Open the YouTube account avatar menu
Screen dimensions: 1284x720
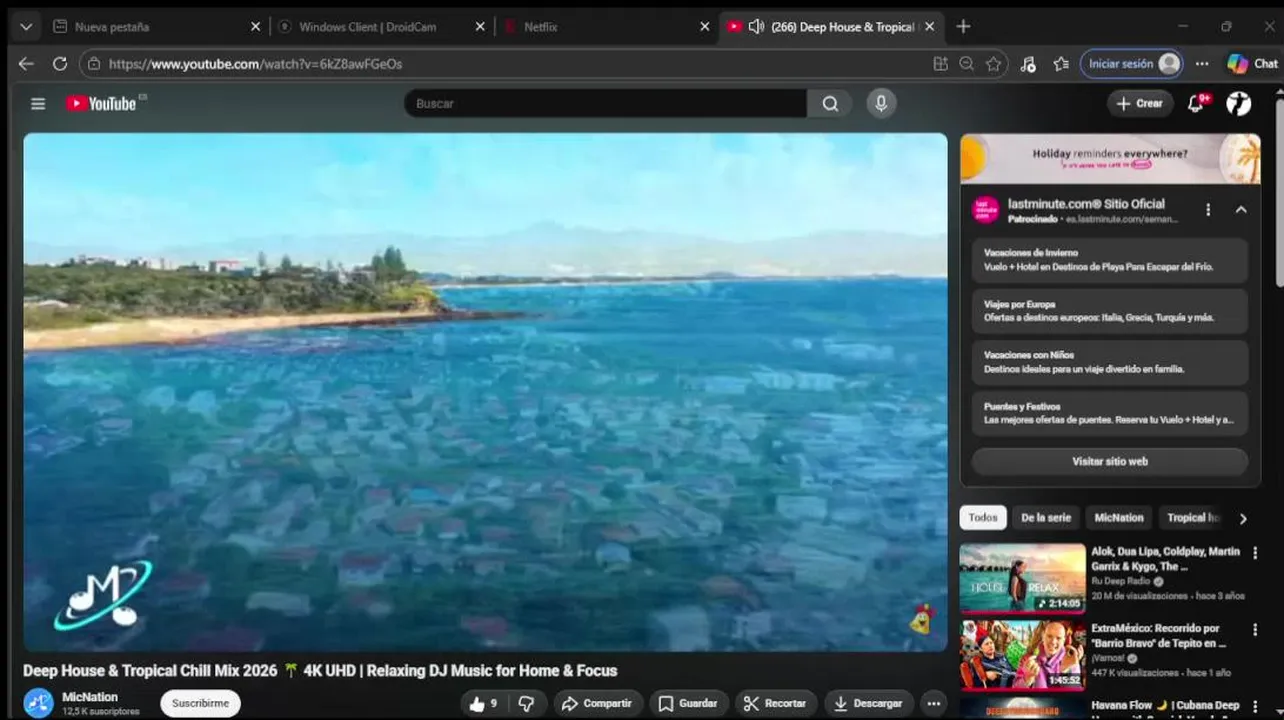click(x=1239, y=104)
